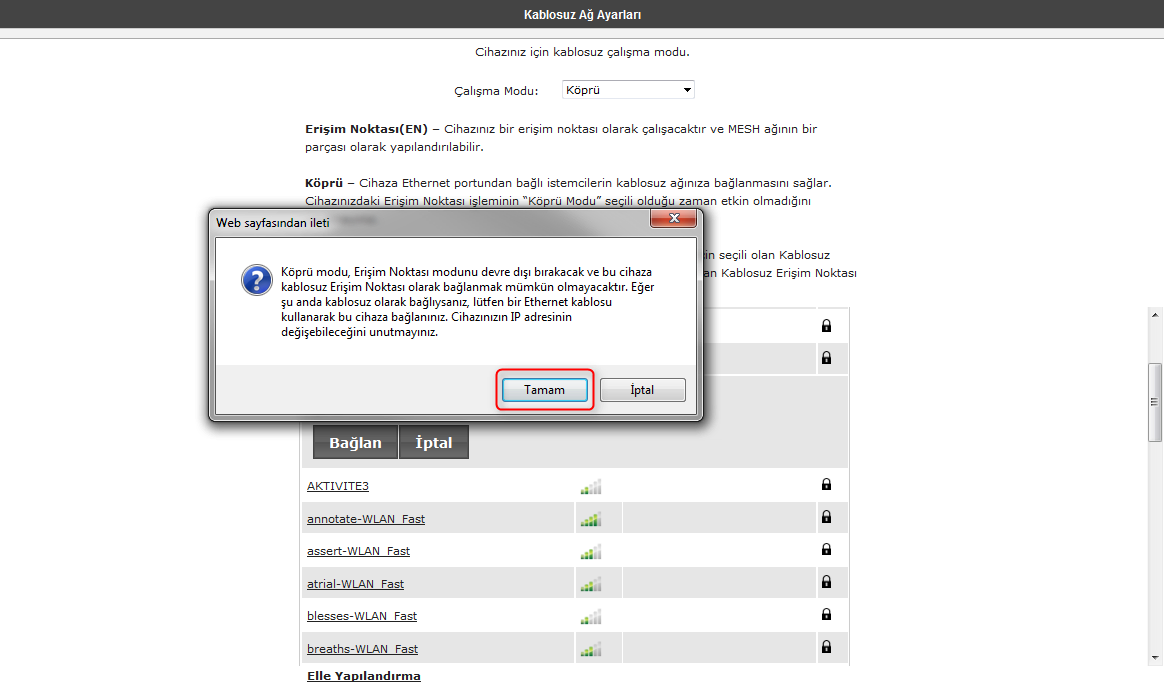Click the blue question mark dialog icon
Image resolution: width=1164 pixels, height=694 pixels.
tap(257, 280)
